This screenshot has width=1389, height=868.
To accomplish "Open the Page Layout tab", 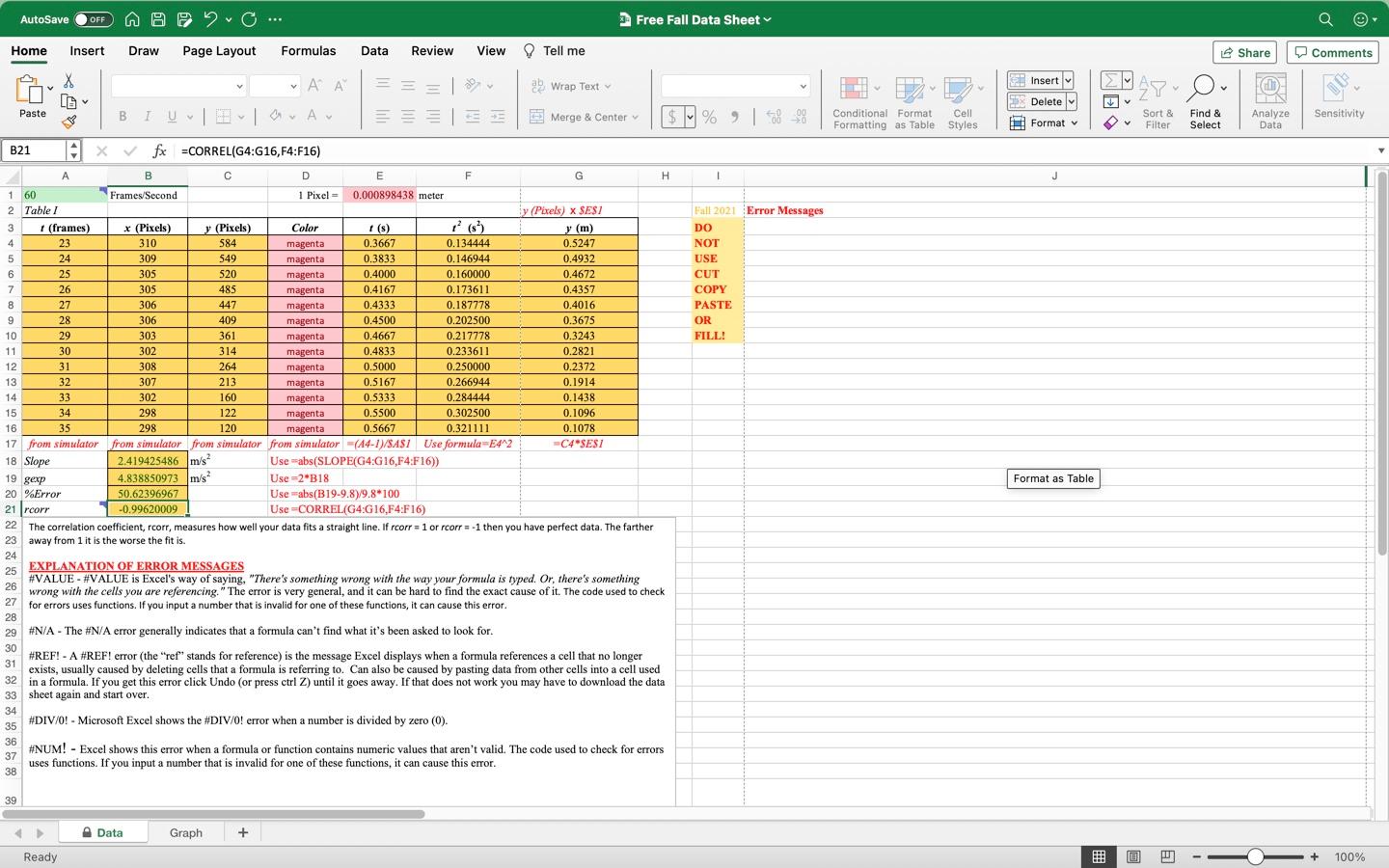I will coord(219,51).
